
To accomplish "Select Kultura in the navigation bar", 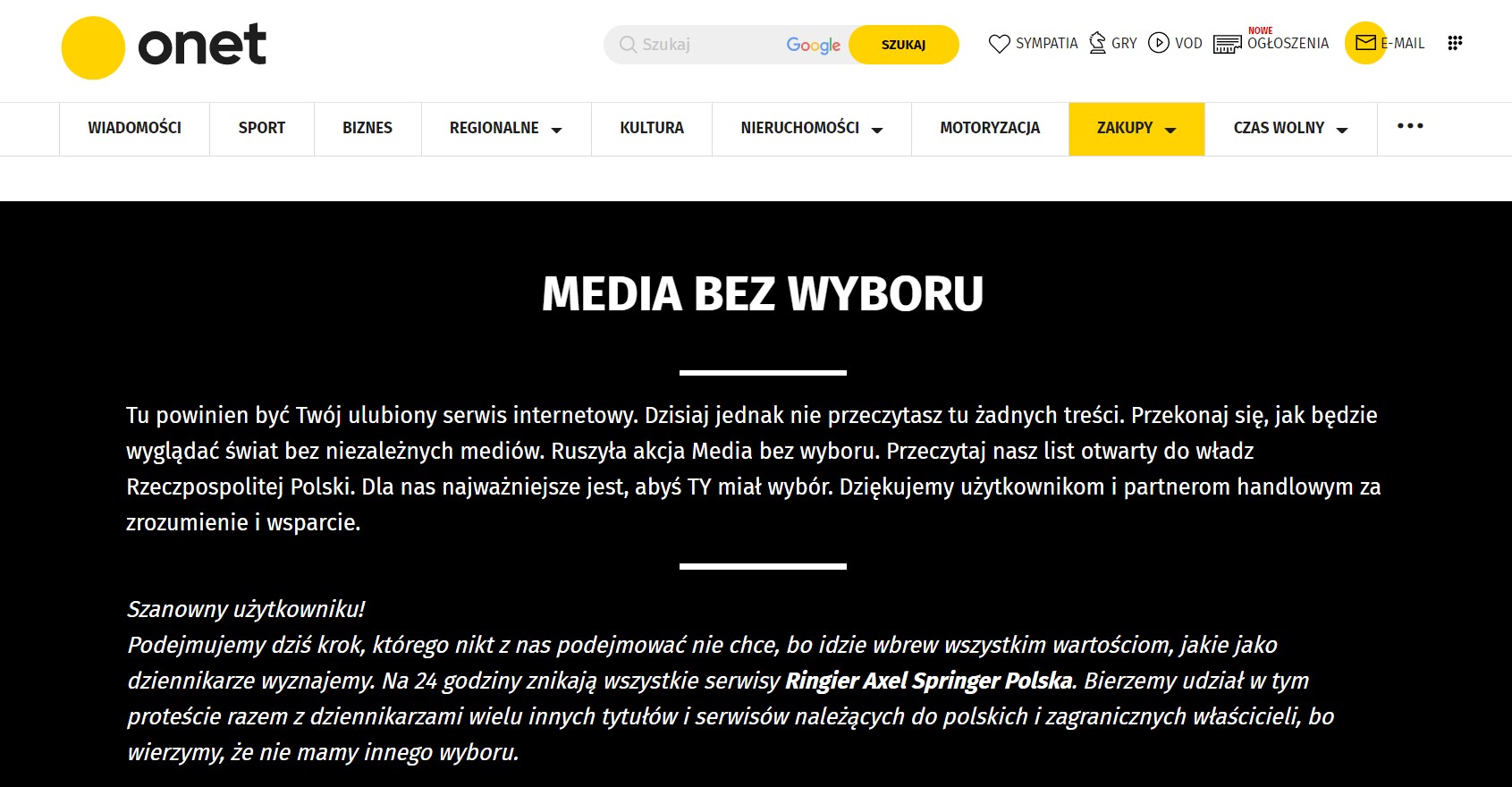I will [x=651, y=128].
